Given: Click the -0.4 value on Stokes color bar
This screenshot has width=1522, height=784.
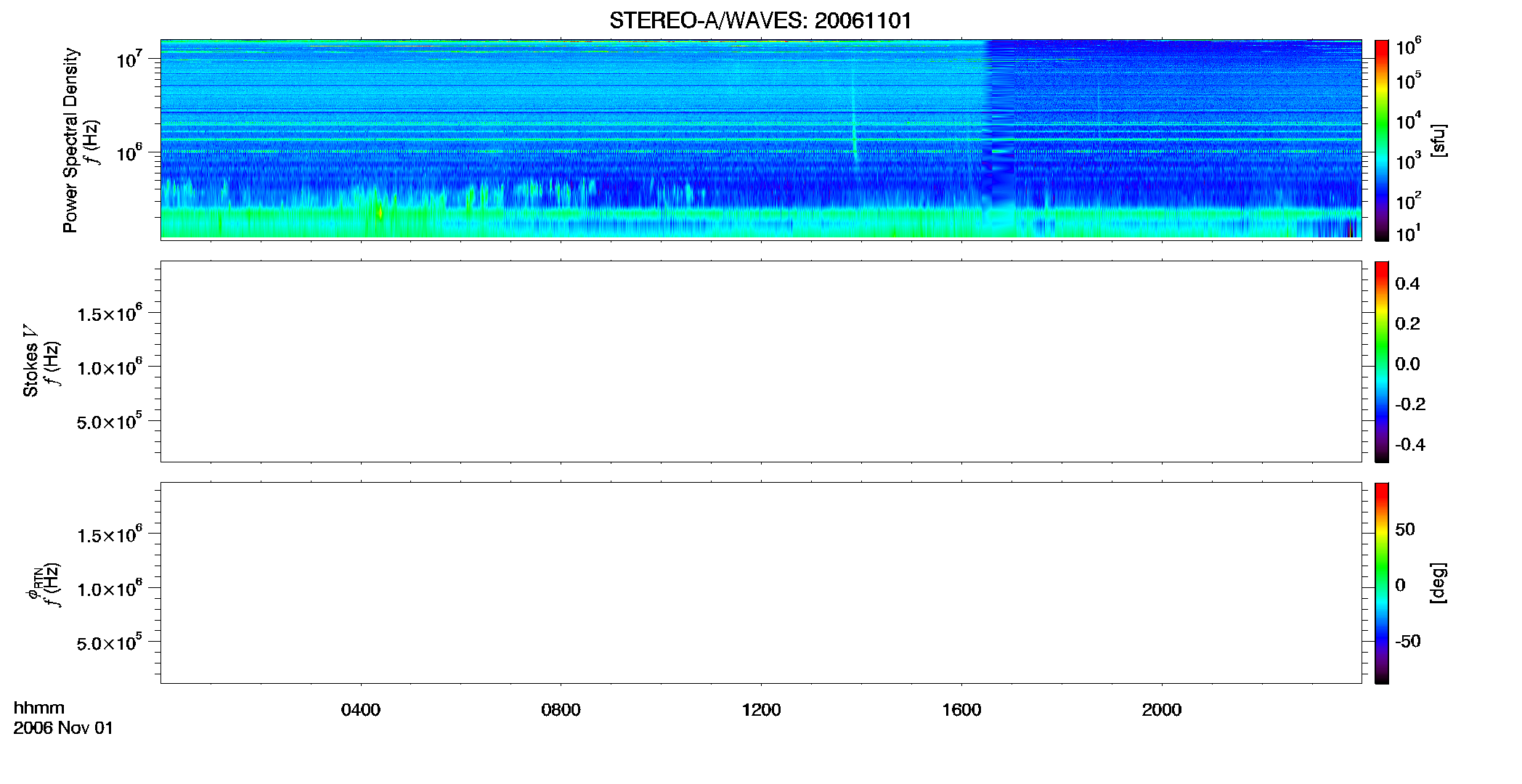Looking at the screenshot, I should 1410,444.
